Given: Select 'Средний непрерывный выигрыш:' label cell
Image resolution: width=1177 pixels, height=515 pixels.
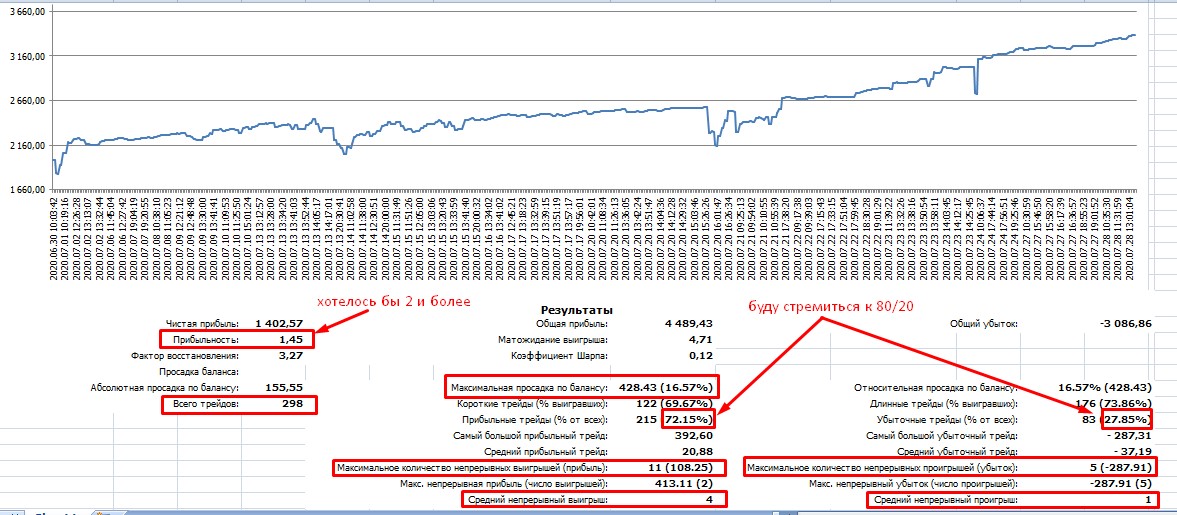Looking at the screenshot, I should click(537, 499).
